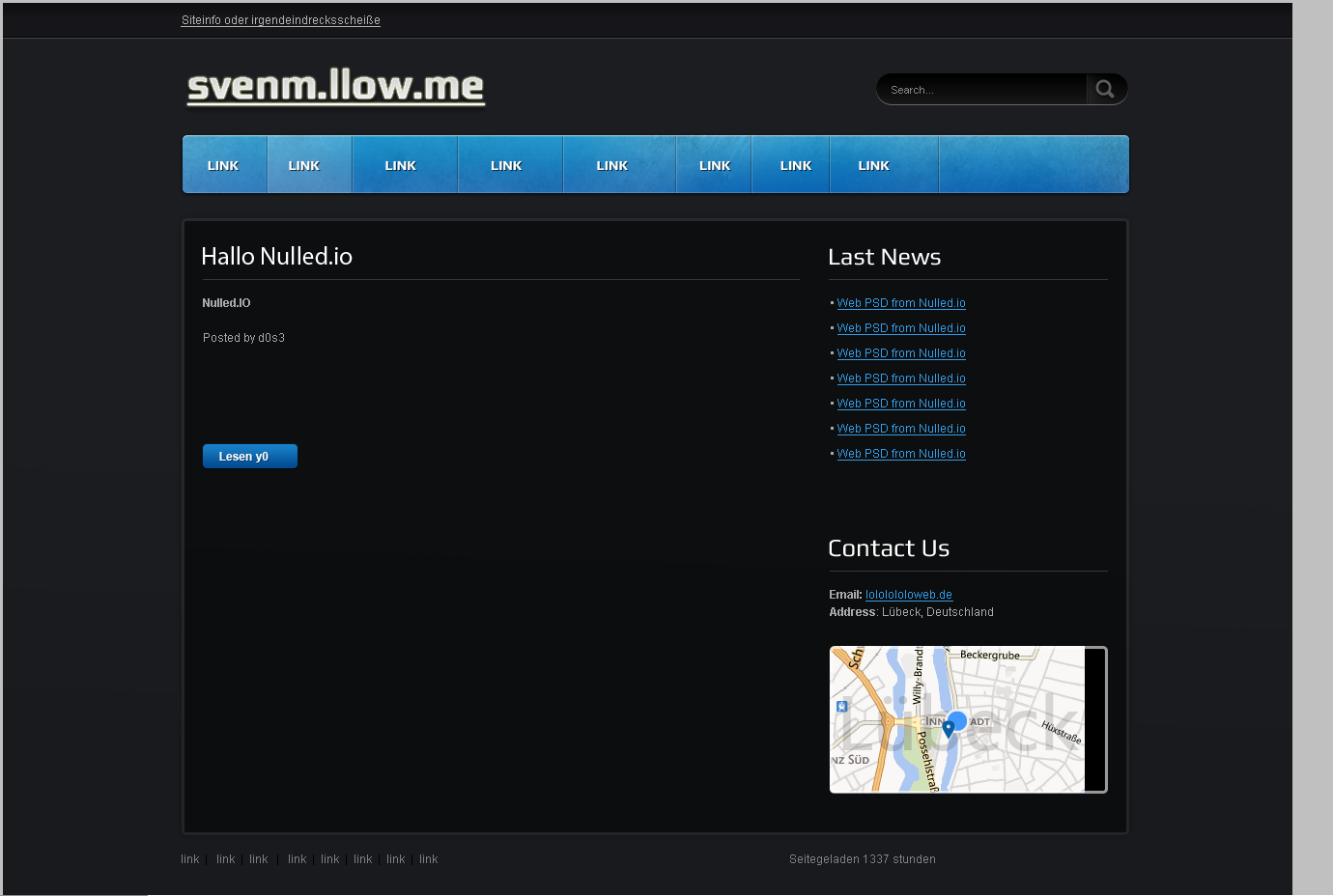Image resolution: width=1333 pixels, height=896 pixels.
Task: Click the Address: Lübeck, Deutschland text
Action: point(911,612)
